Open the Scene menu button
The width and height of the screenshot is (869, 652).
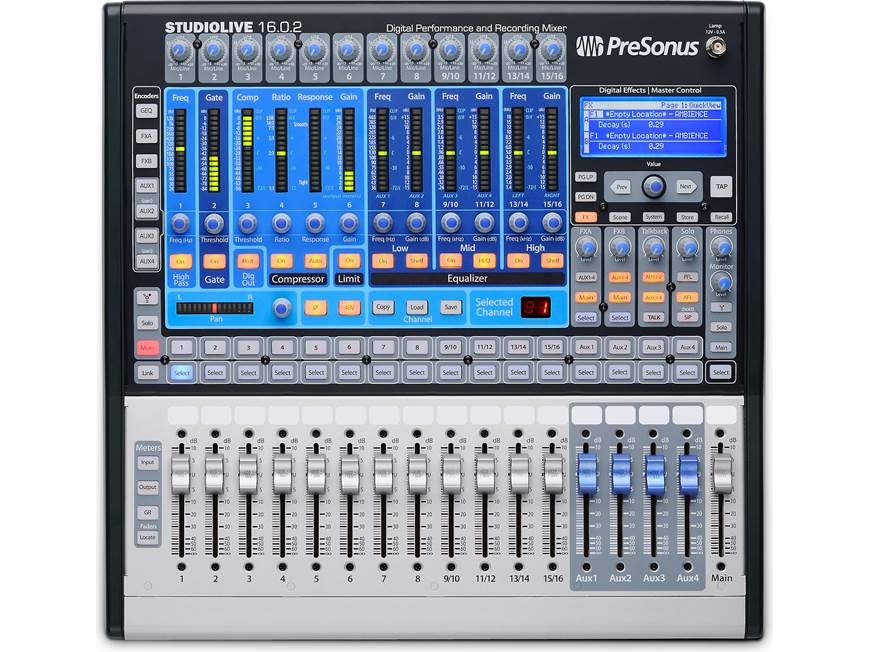(620, 217)
